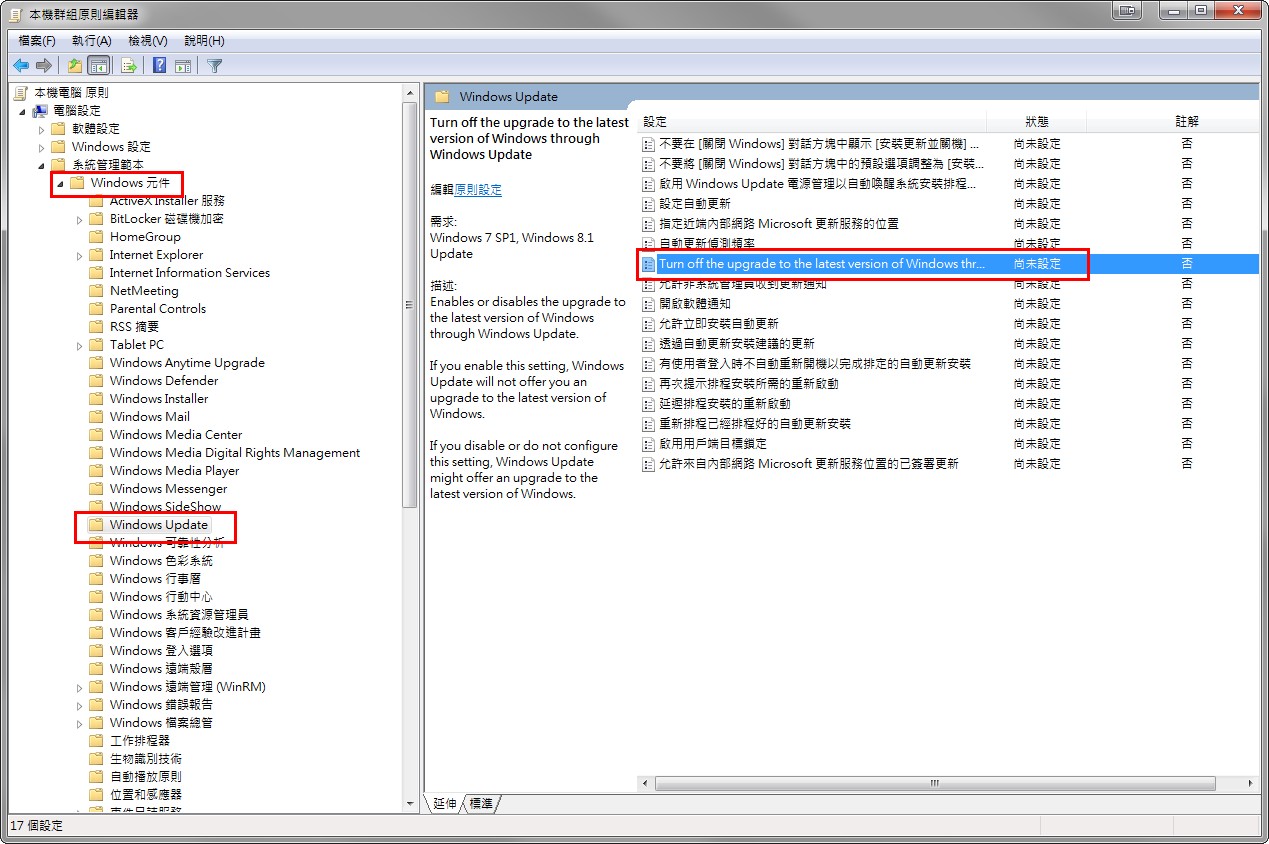Click the Windows Defender folder icon
This screenshot has height=844, width=1269.
tap(96, 381)
